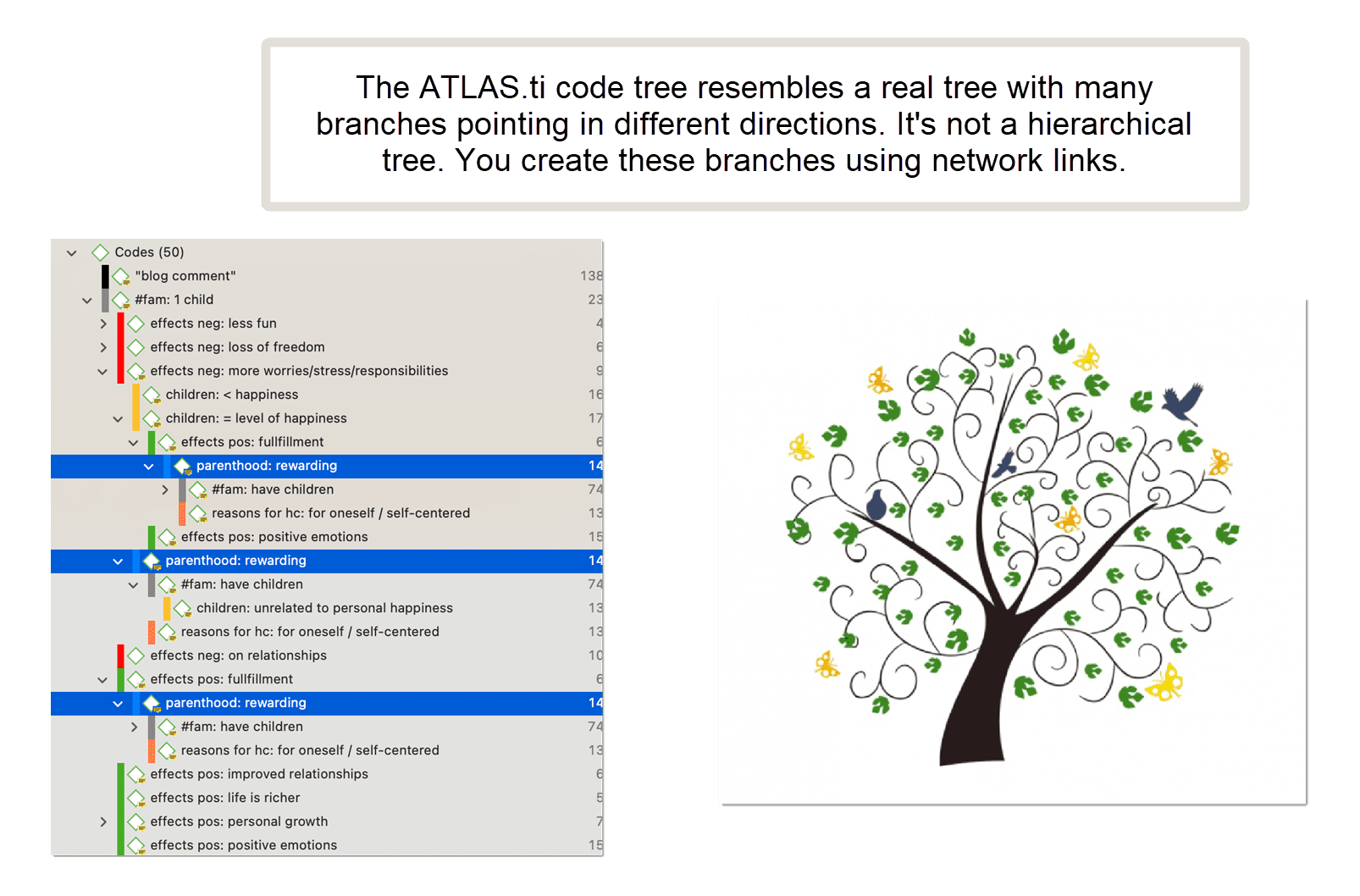
Task: Click the tree illustration with birds and butterflies
Action: click(1013, 550)
